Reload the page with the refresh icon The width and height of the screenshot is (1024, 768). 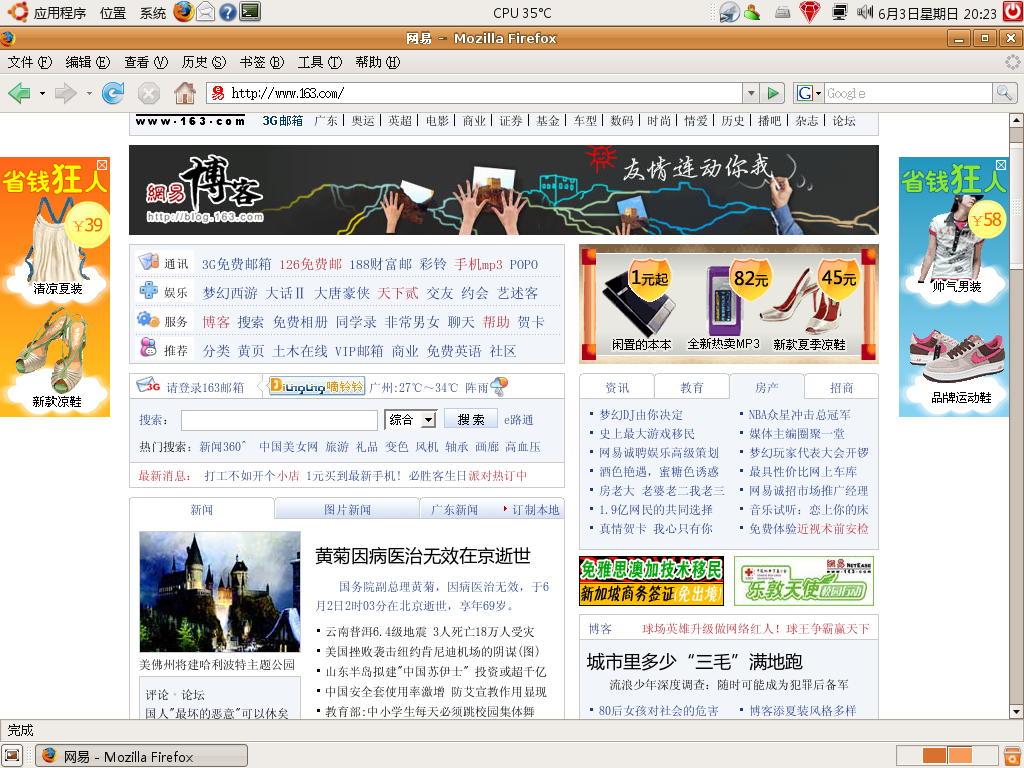113,93
